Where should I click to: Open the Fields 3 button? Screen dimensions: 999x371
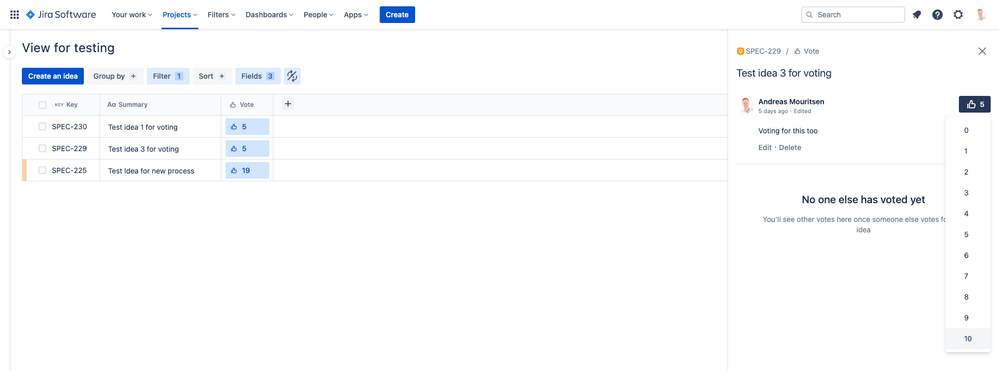pyautogui.click(x=258, y=76)
